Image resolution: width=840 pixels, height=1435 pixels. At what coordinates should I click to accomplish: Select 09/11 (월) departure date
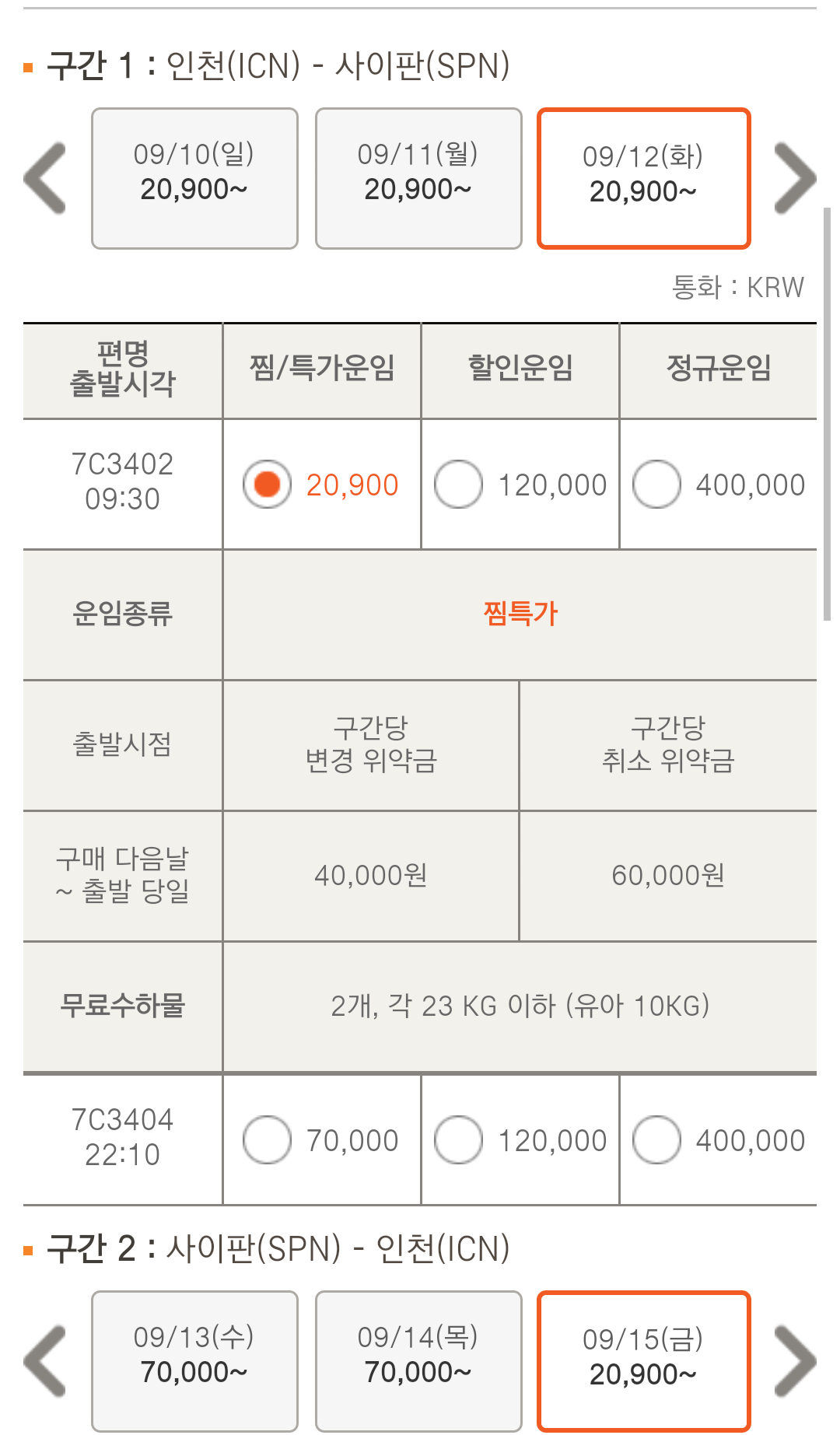(418, 178)
